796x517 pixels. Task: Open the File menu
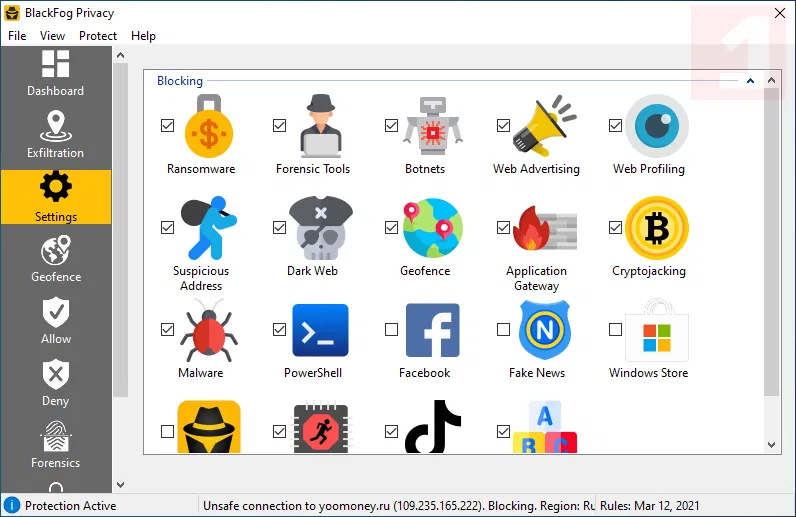(17, 36)
